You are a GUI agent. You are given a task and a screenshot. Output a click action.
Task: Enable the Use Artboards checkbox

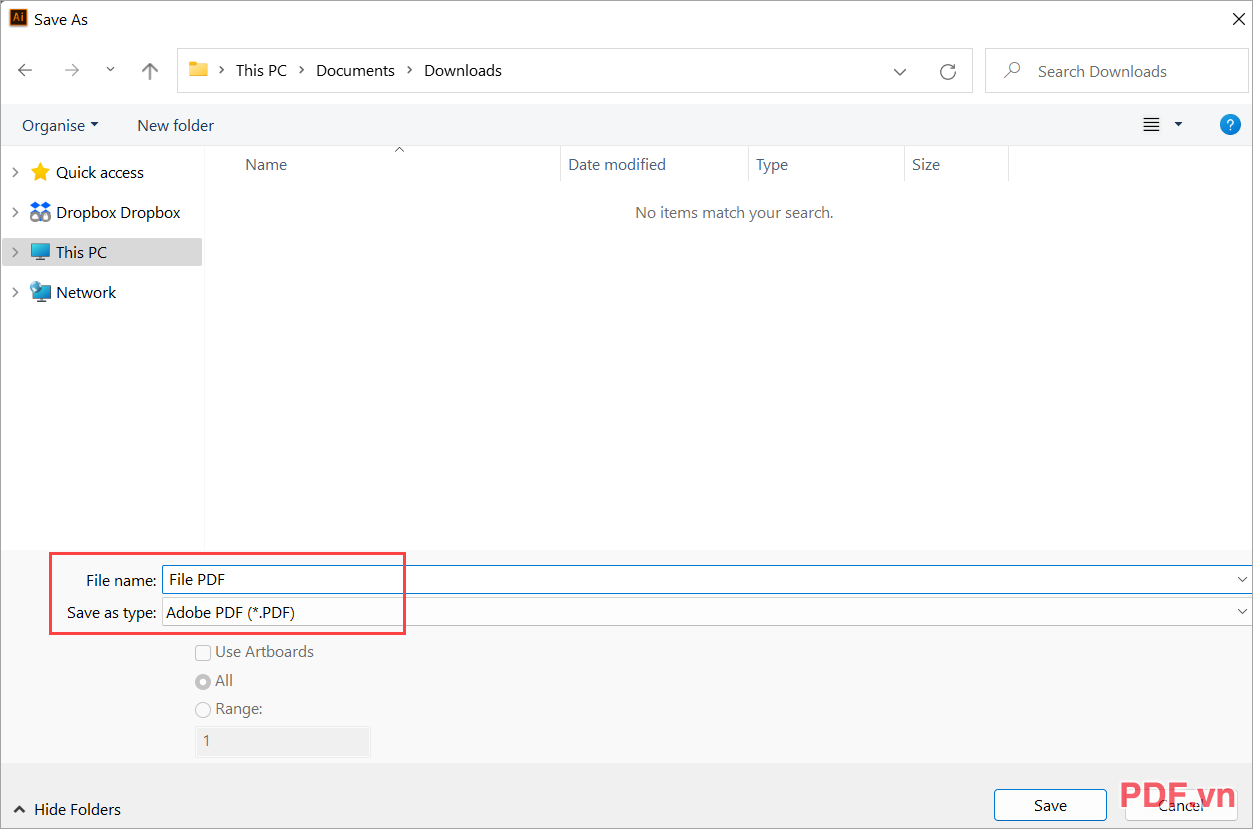203,652
